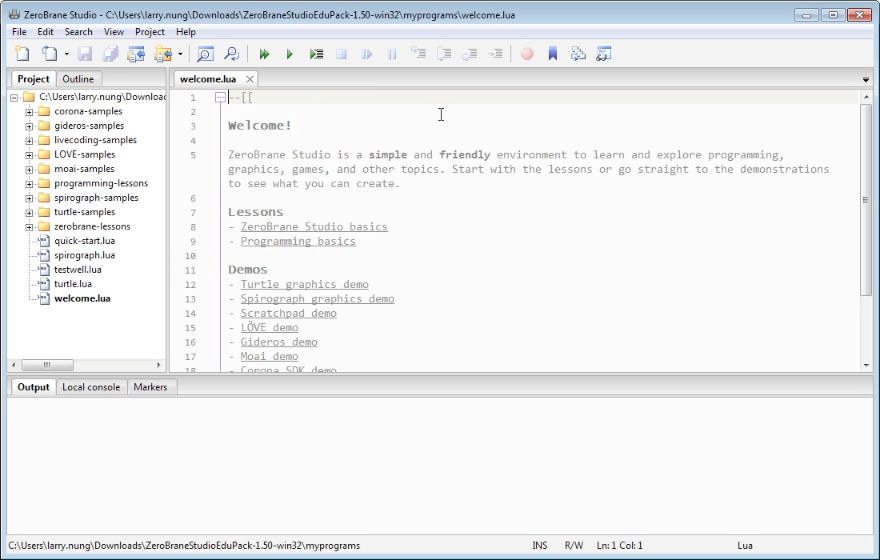Open the Gideros demo link
The height and width of the screenshot is (560, 880).
tap(279, 342)
